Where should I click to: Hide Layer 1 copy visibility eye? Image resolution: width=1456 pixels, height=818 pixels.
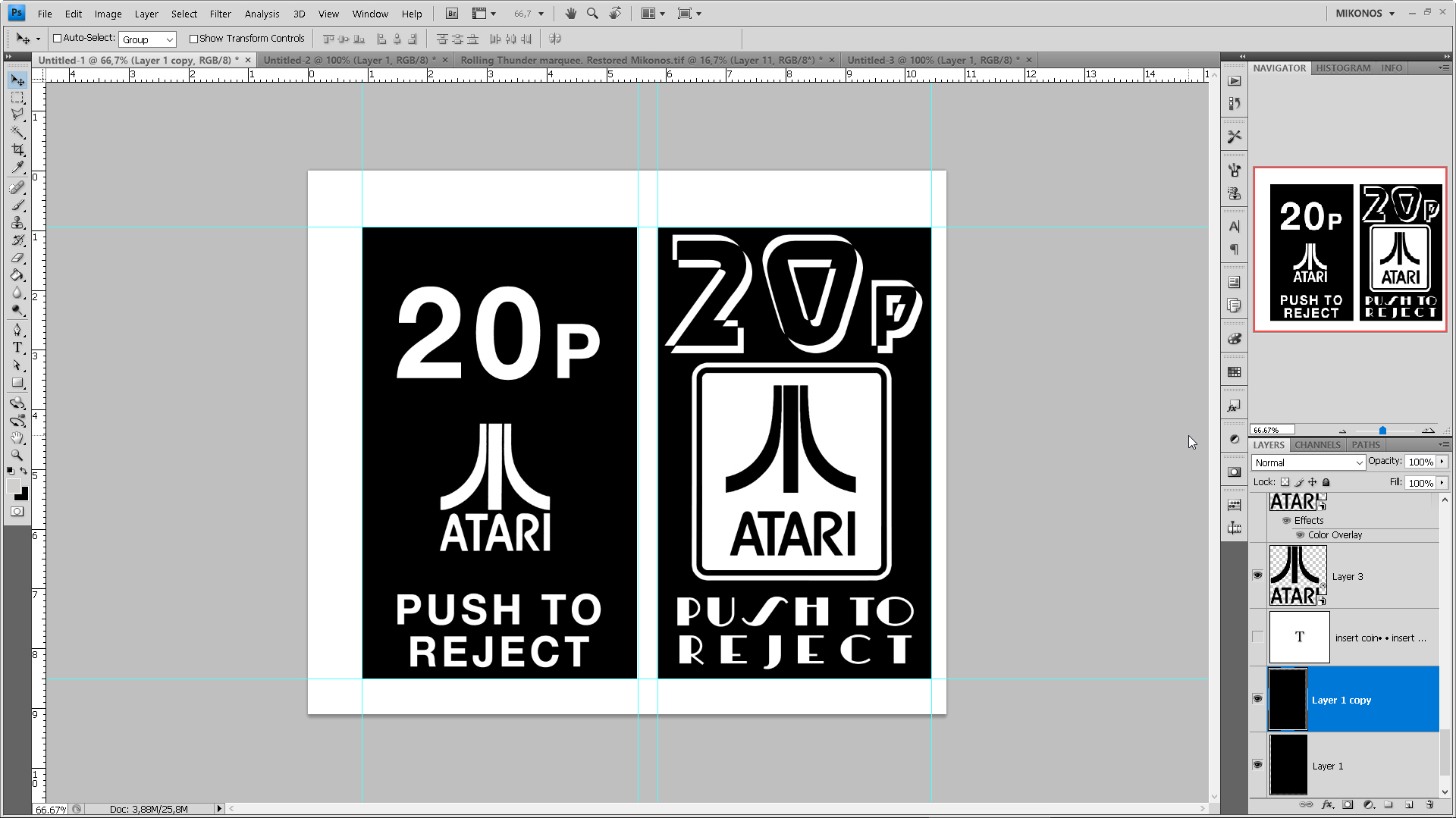coord(1257,699)
